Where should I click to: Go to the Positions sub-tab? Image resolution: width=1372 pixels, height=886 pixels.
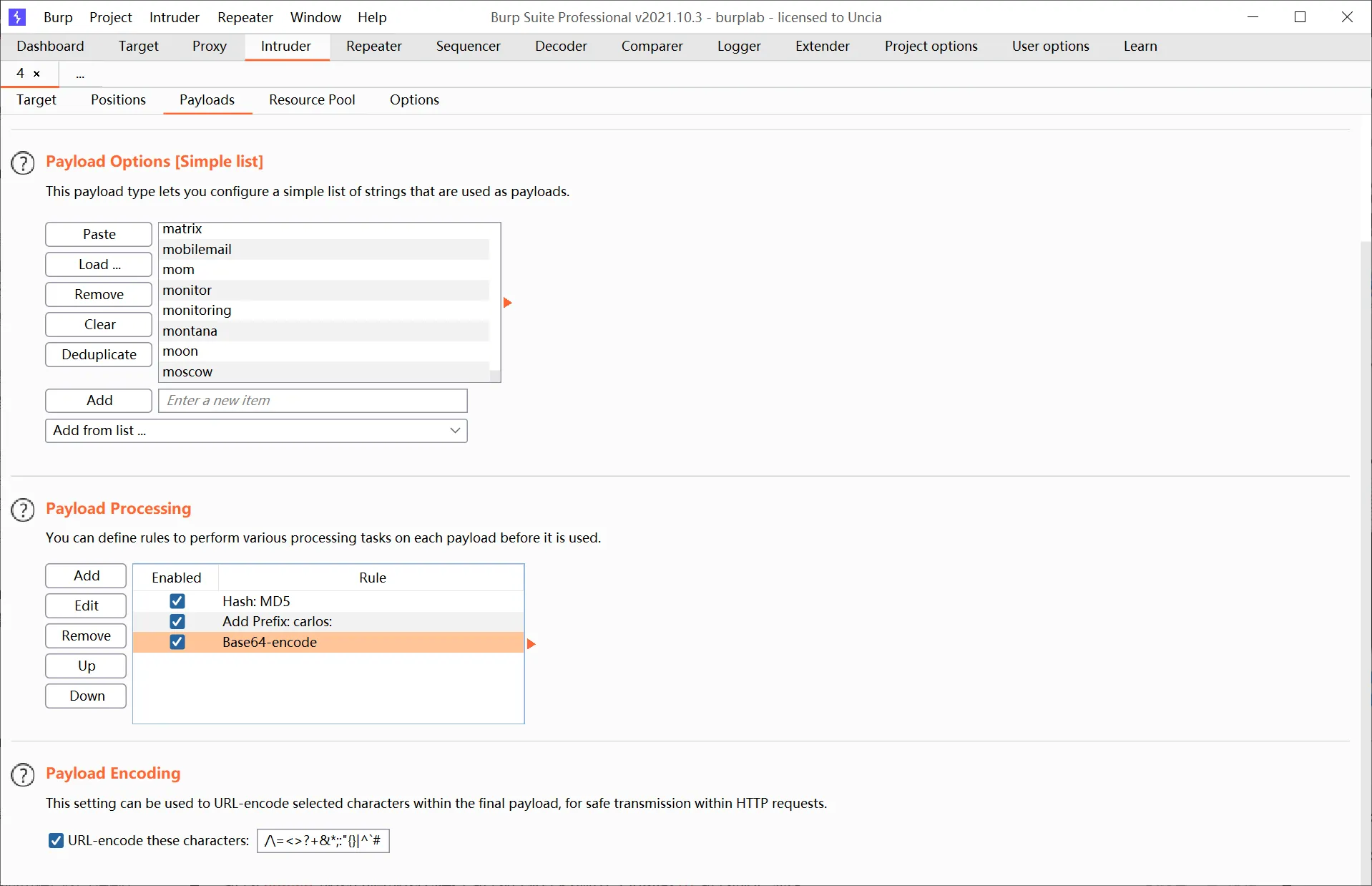pos(118,99)
